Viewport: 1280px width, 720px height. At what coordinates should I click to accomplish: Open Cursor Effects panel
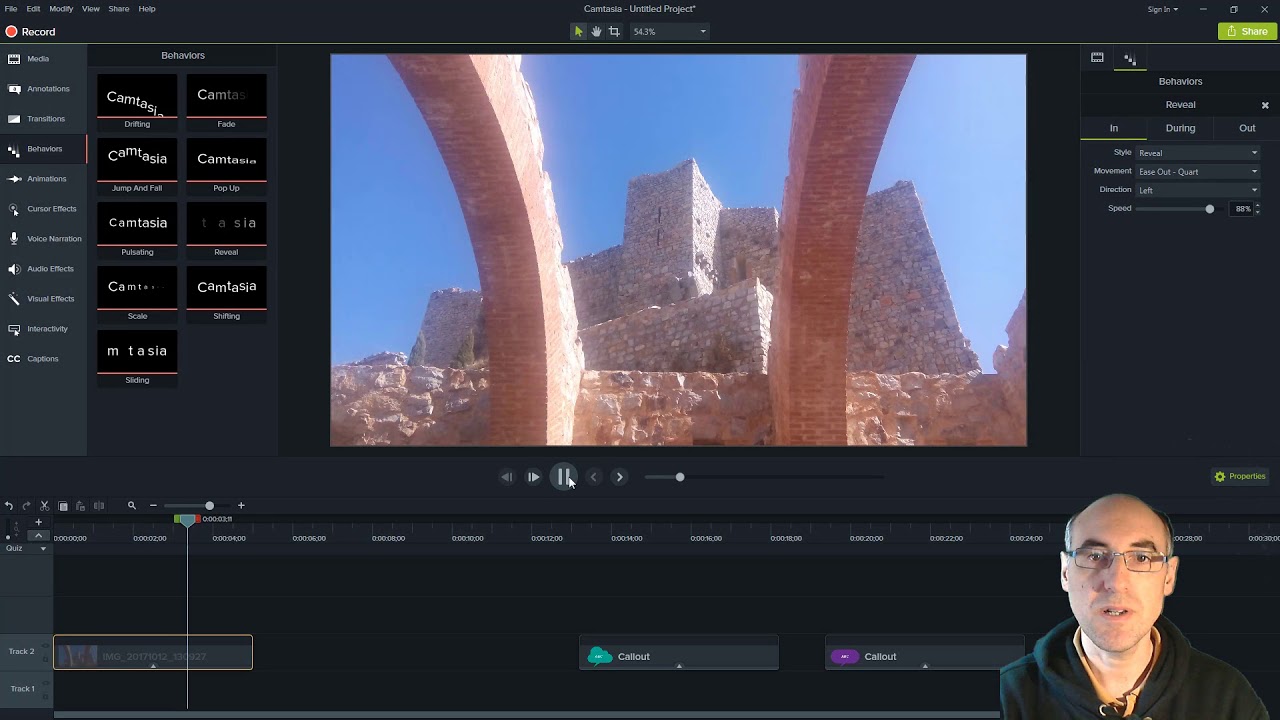(x=43, y=209)
